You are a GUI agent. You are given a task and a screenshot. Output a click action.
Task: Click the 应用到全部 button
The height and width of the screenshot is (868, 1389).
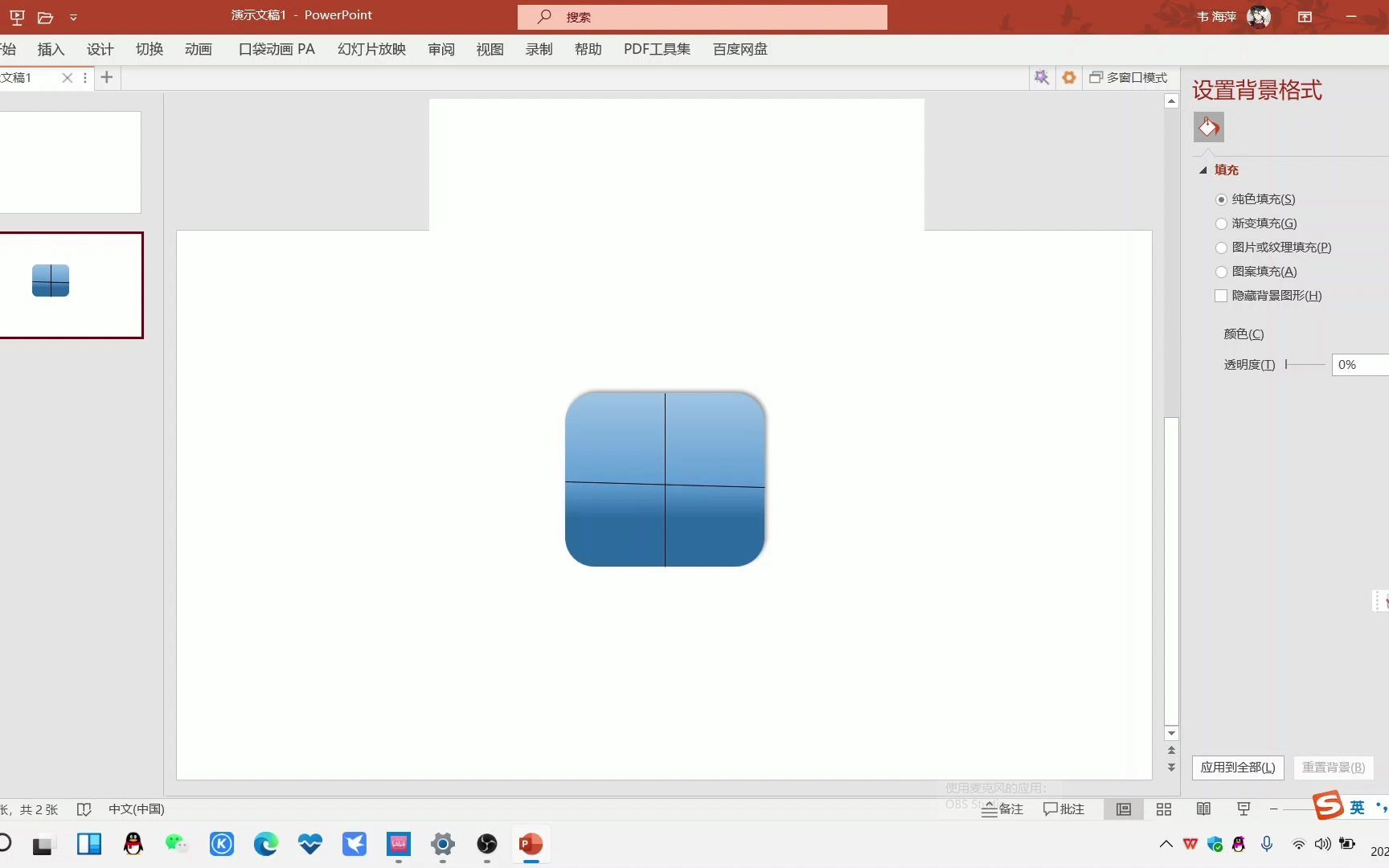click(x=1237, y=768)
